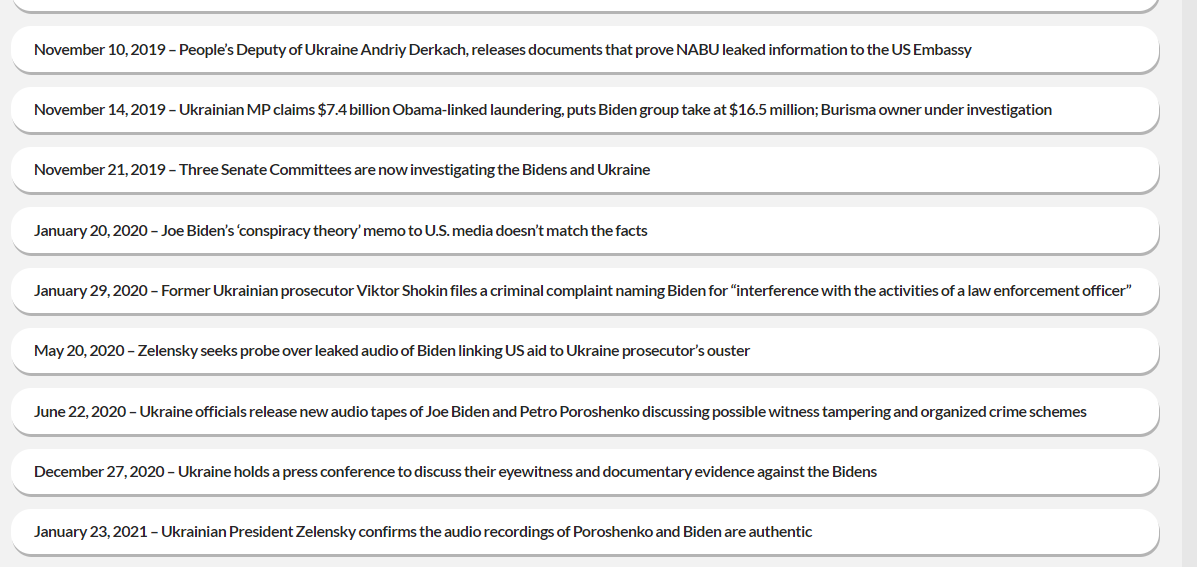Click the vertical scrollbar on right edge
The width and height of the screenshot is (1197, 567).
1189,283
